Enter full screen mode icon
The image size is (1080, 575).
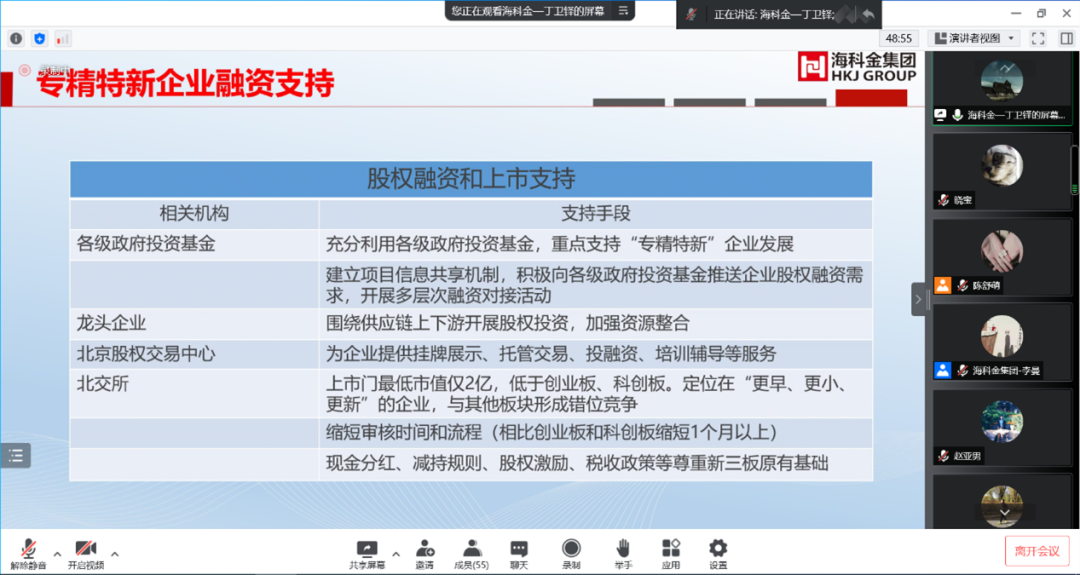tap(1038, 38)
